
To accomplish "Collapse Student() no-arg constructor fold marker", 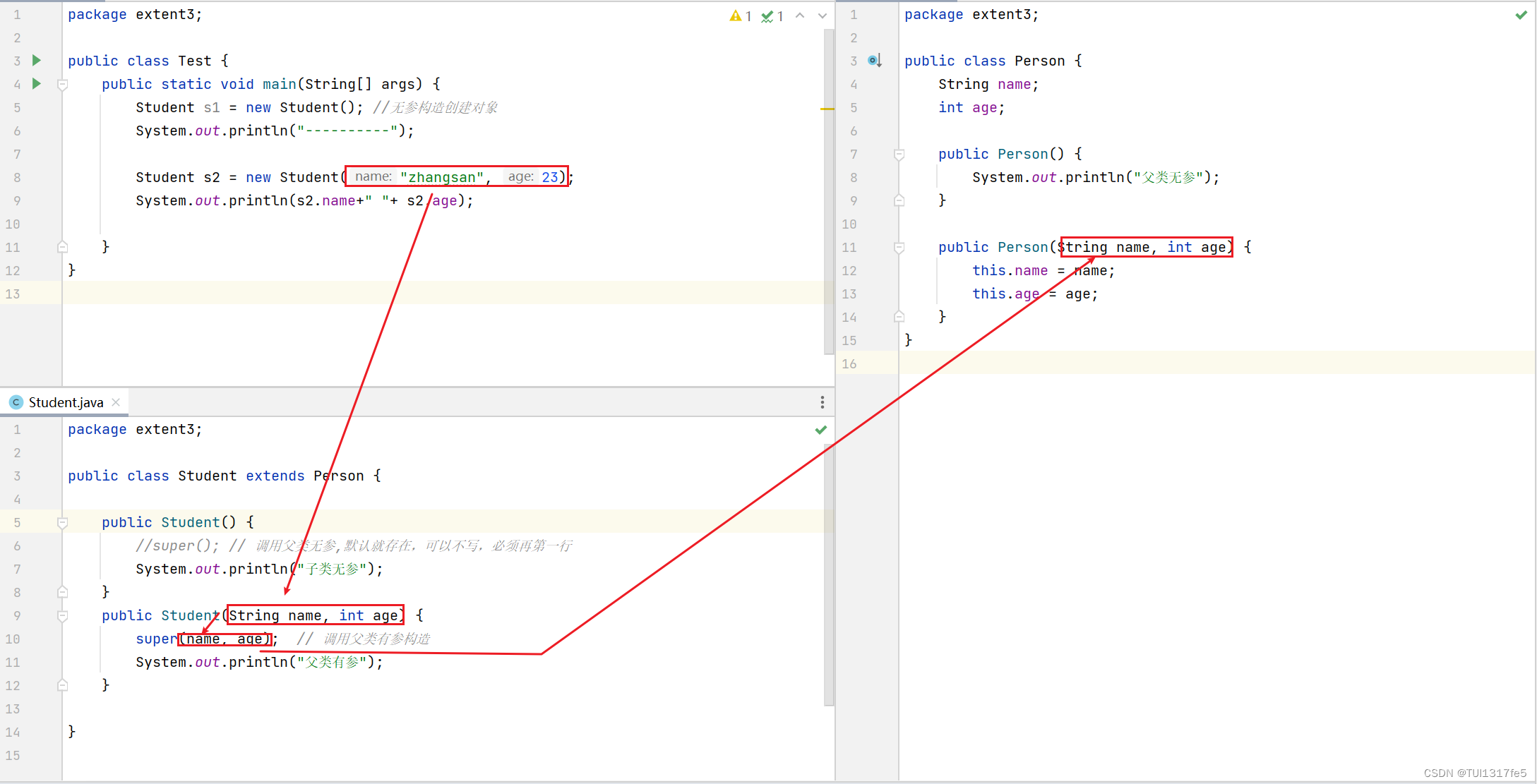I will [62, 523].
